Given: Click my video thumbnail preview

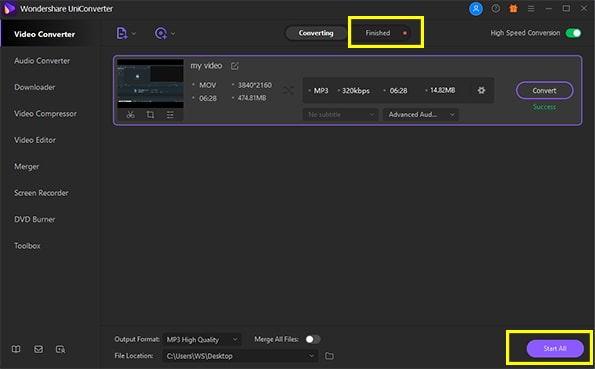Looking at the screenshot, I should coord(150,84).
